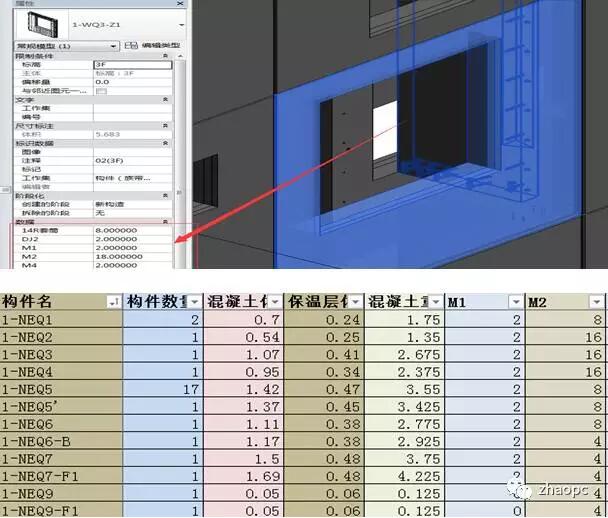Click the Edit Type icon
This screenshot has width=608, height=518.
point(130,46)
